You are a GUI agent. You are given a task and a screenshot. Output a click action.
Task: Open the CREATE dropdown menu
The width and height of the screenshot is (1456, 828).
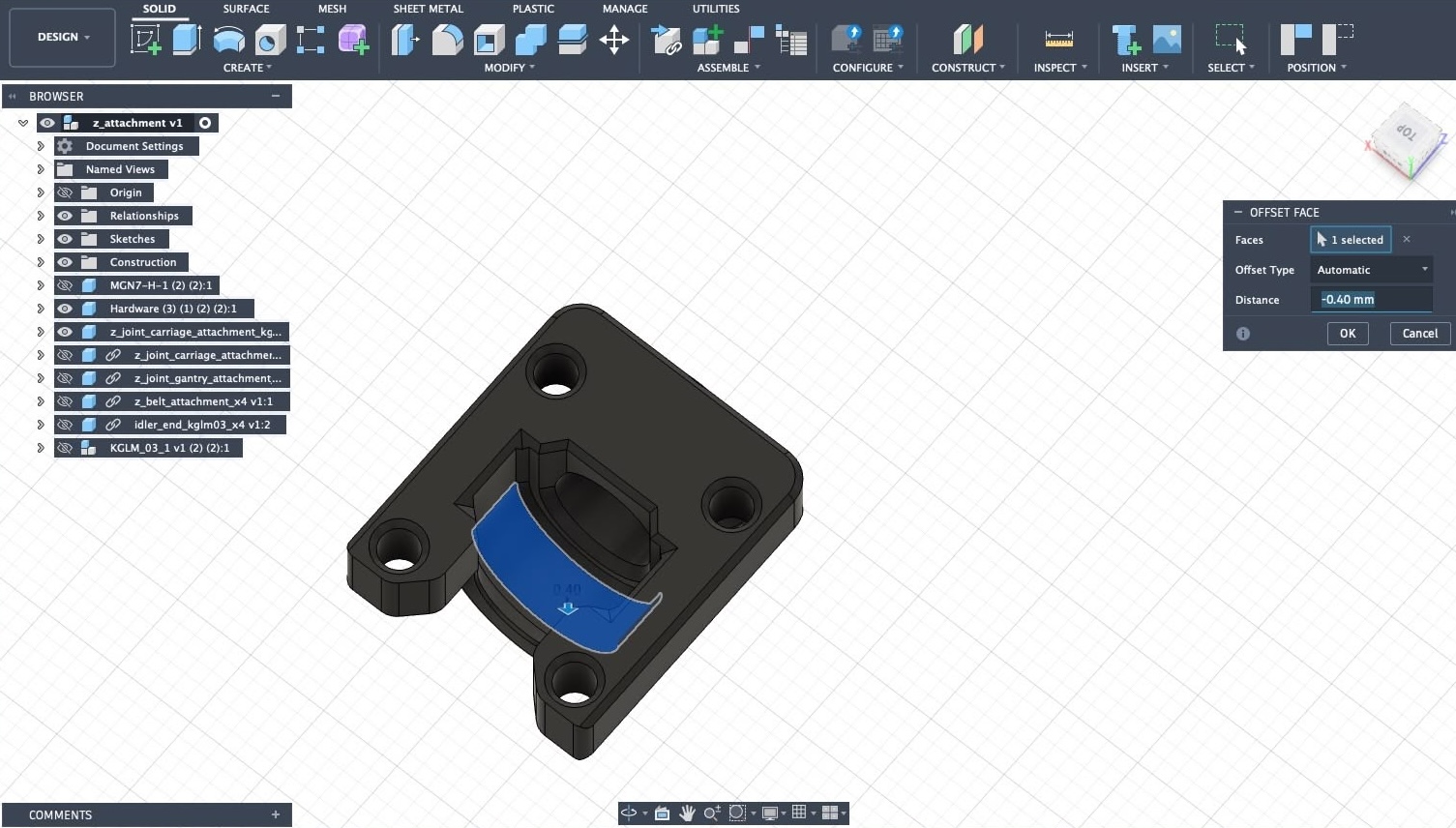coord(248,68)
